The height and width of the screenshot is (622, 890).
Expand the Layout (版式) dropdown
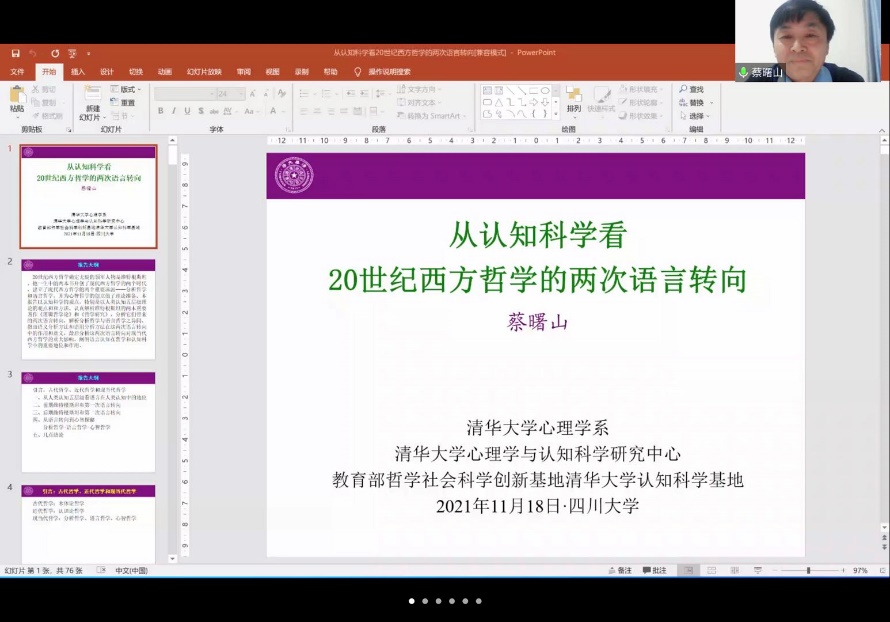(127, 90)
